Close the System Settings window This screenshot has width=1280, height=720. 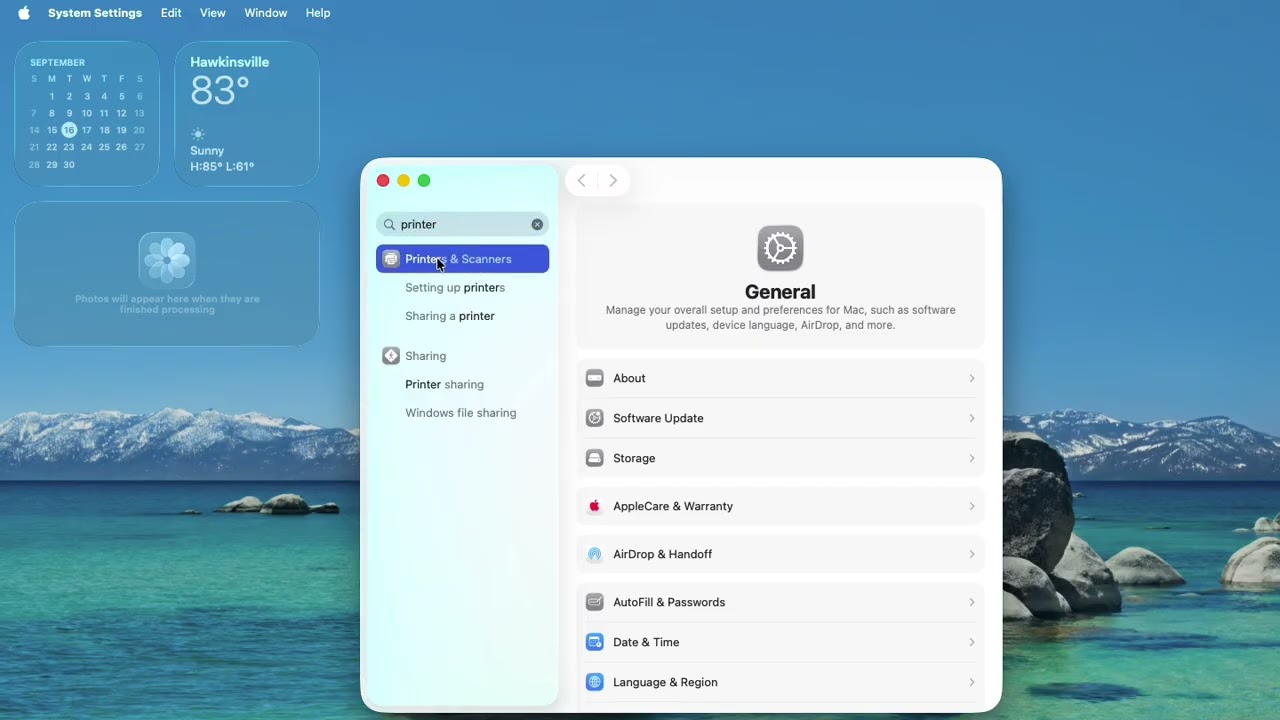383,181
